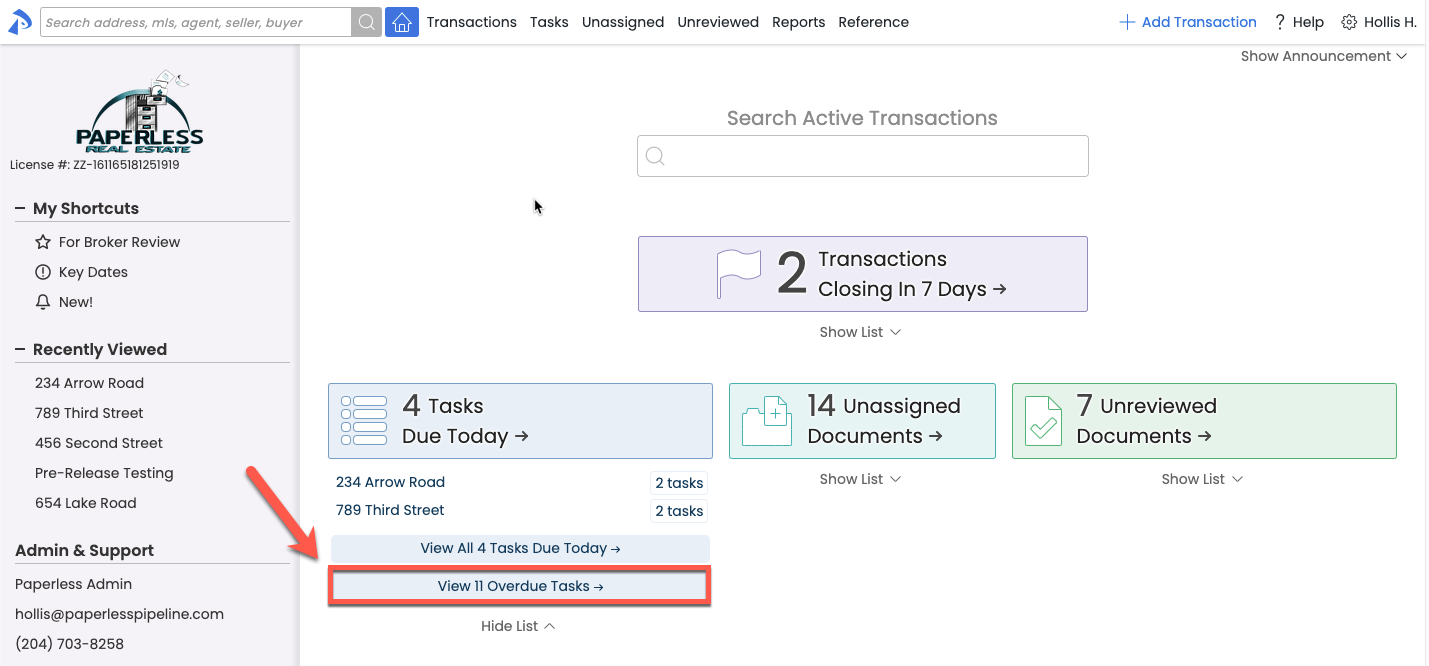The width and height of the screenshot is (1429, 666).
Task: Expand the Show Announcement dropdown
Action: coord(1323,56)
